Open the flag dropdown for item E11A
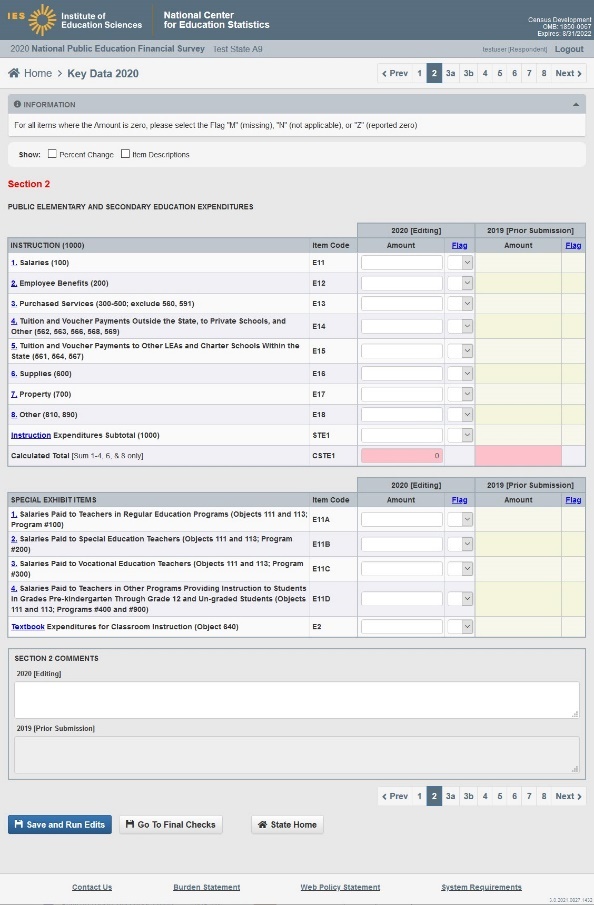Screen dimensions: 594x905 pyautogui.click(x=460, y=519)
